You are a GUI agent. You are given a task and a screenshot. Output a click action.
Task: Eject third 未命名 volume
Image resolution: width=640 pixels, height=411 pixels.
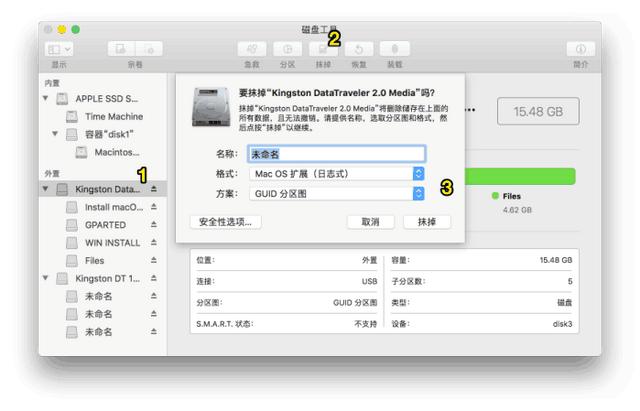pos(154,332)
